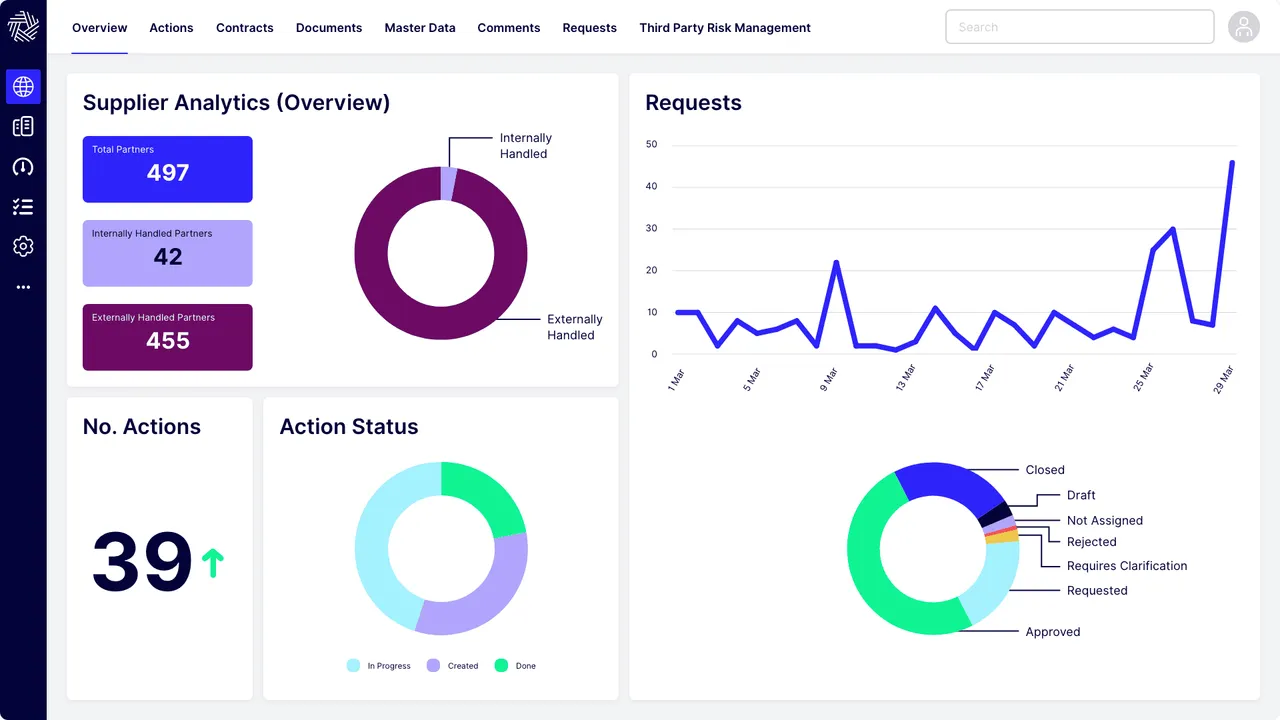Click the green upward arrow beside 39

pos(212,563)
